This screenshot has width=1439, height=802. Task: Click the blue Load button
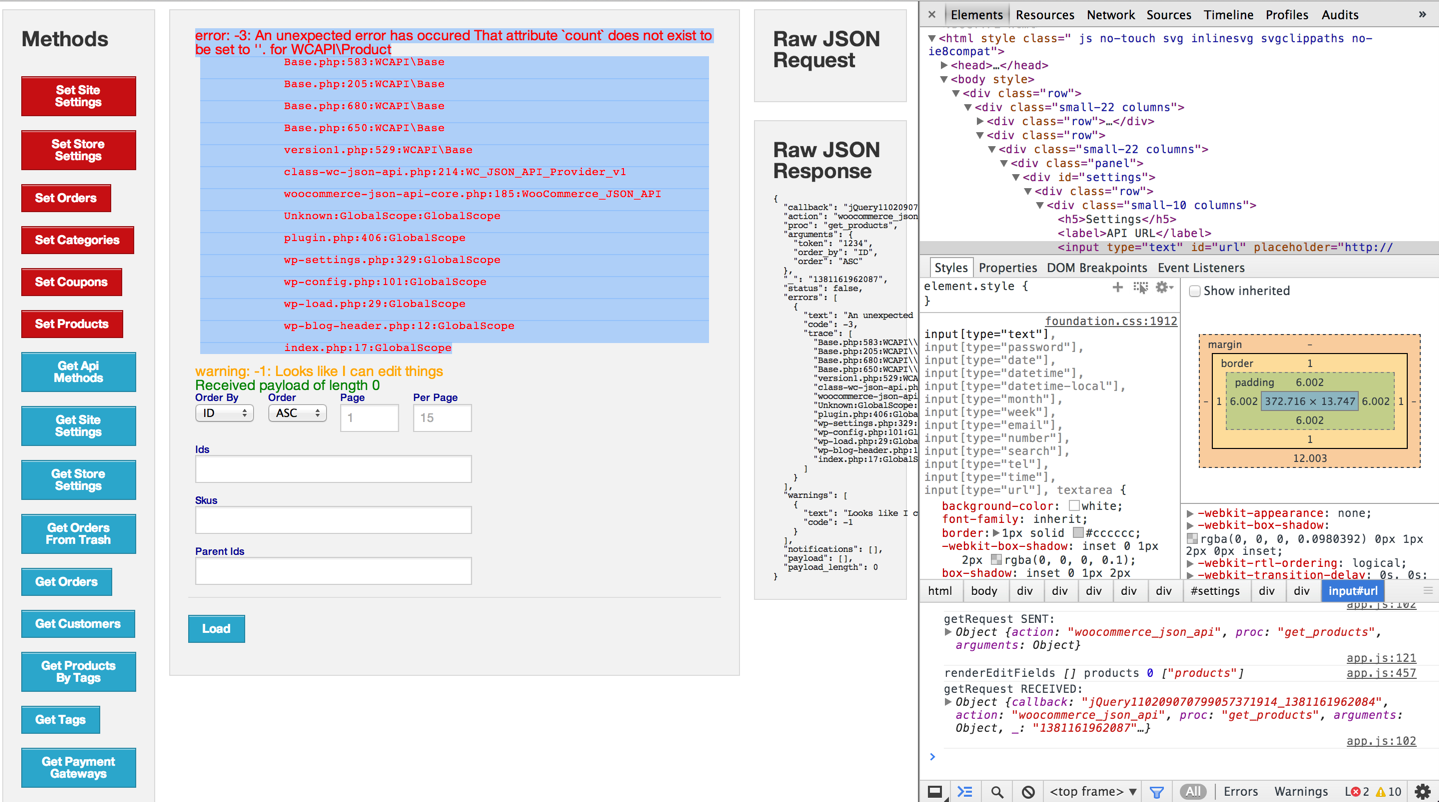coord(216,629)
